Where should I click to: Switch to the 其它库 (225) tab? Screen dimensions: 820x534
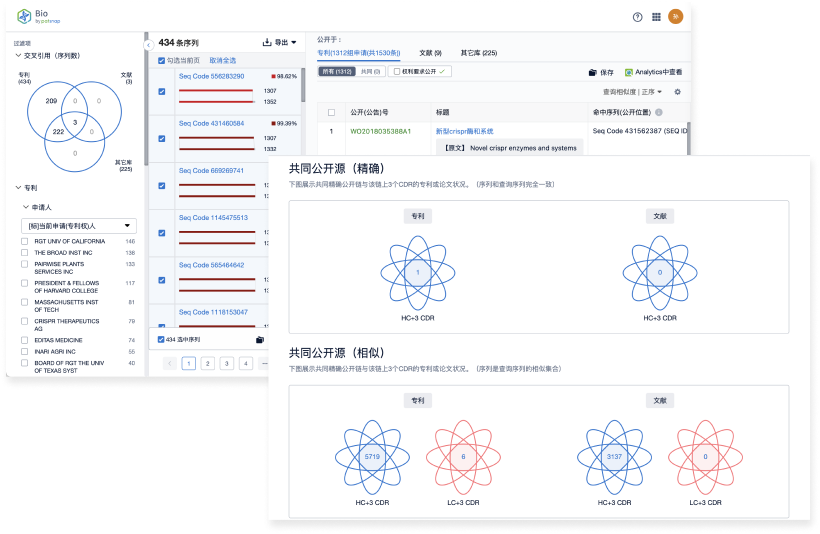(x=477, y=52)
